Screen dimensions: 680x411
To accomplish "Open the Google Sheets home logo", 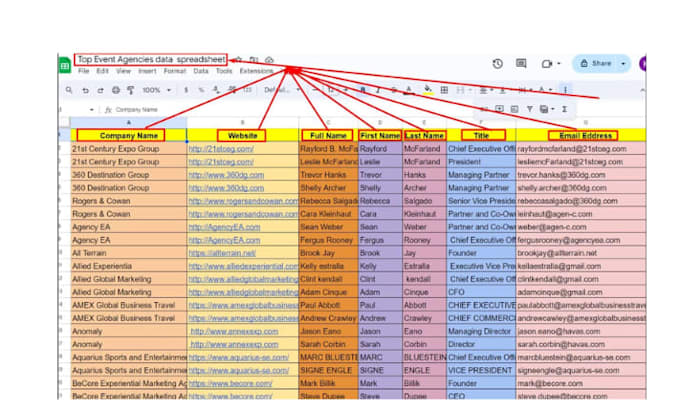I will 65,66.
